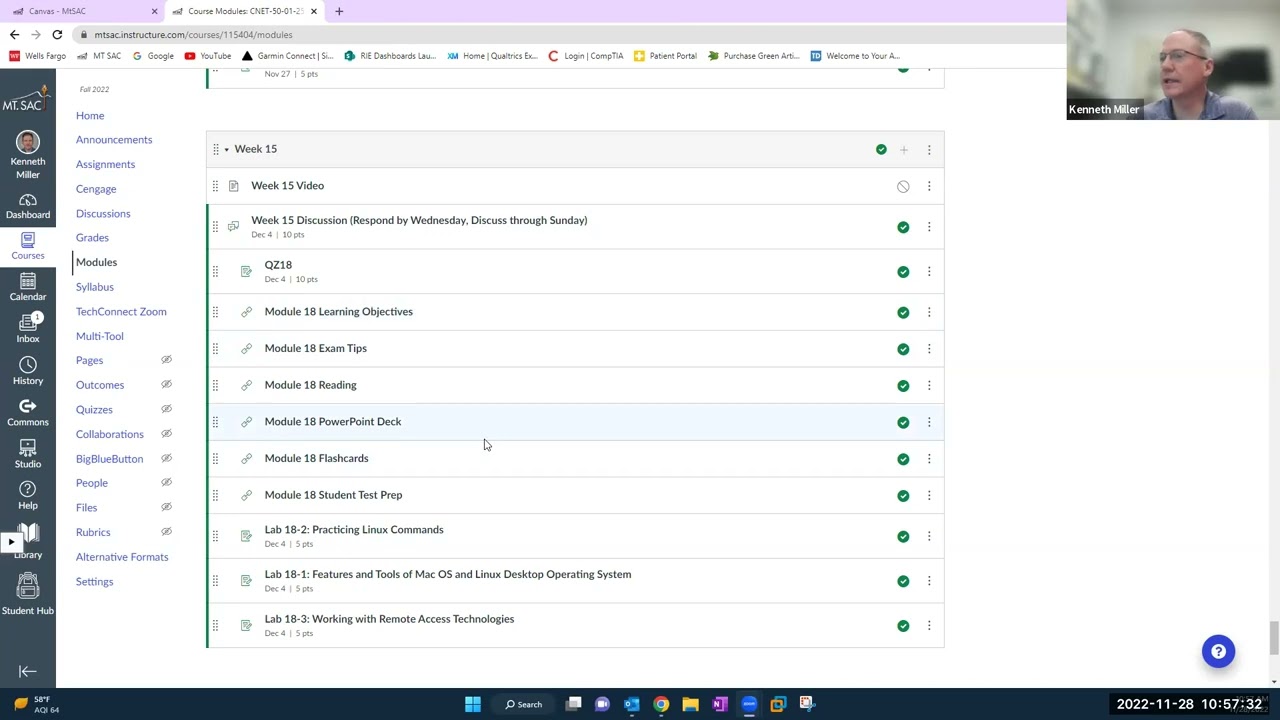The image size is (1280, 720).
Task: Open Grades in course menu
Action: click(92, 238)
